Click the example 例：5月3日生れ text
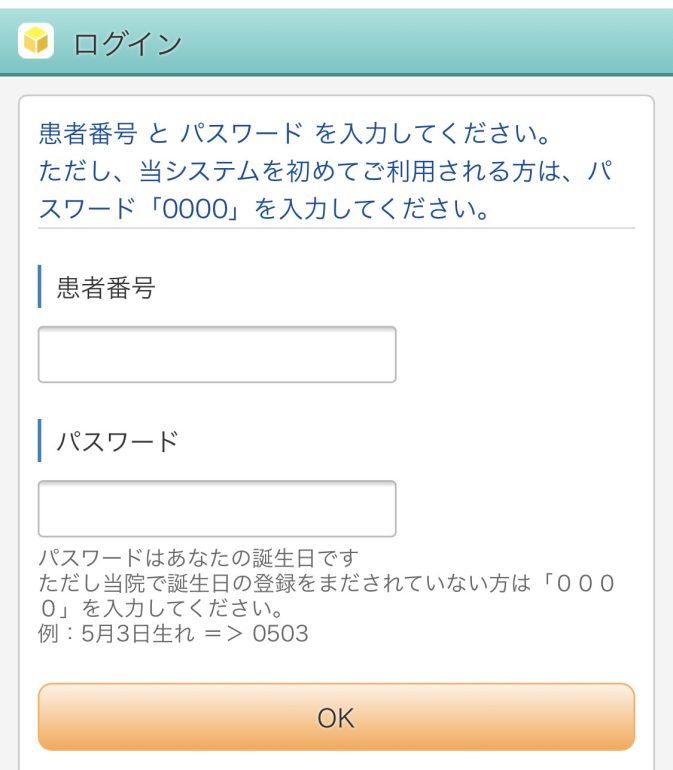 tap(116, 633)
